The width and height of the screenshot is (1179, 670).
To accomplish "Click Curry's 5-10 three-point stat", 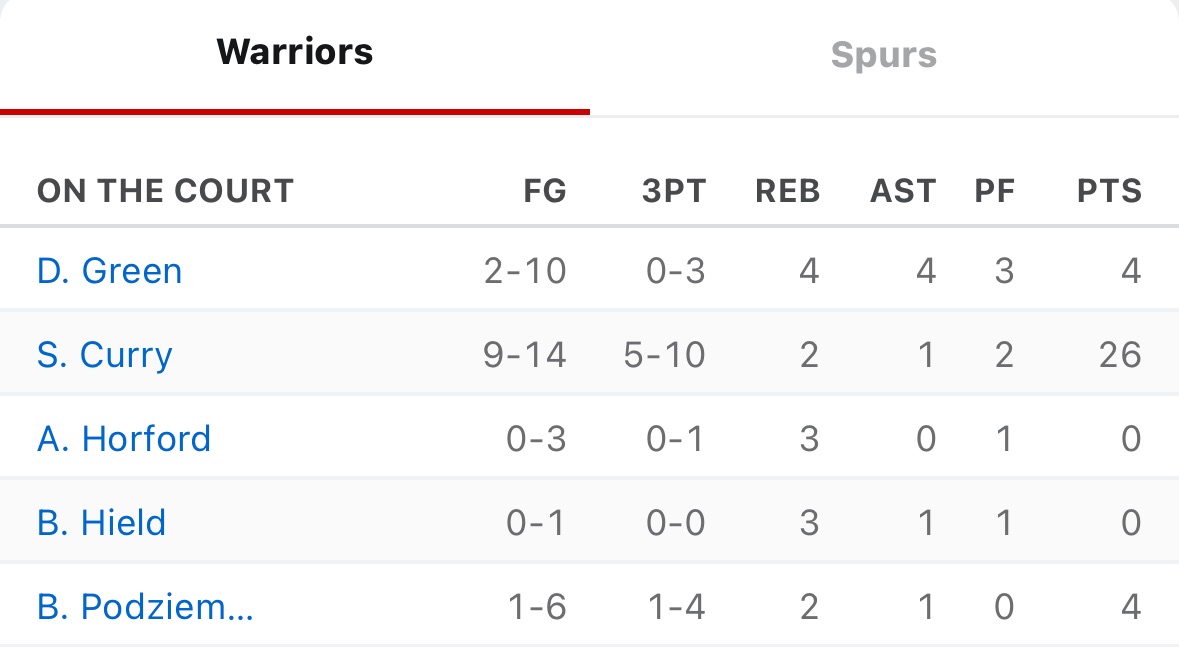I will click(665, 355).
